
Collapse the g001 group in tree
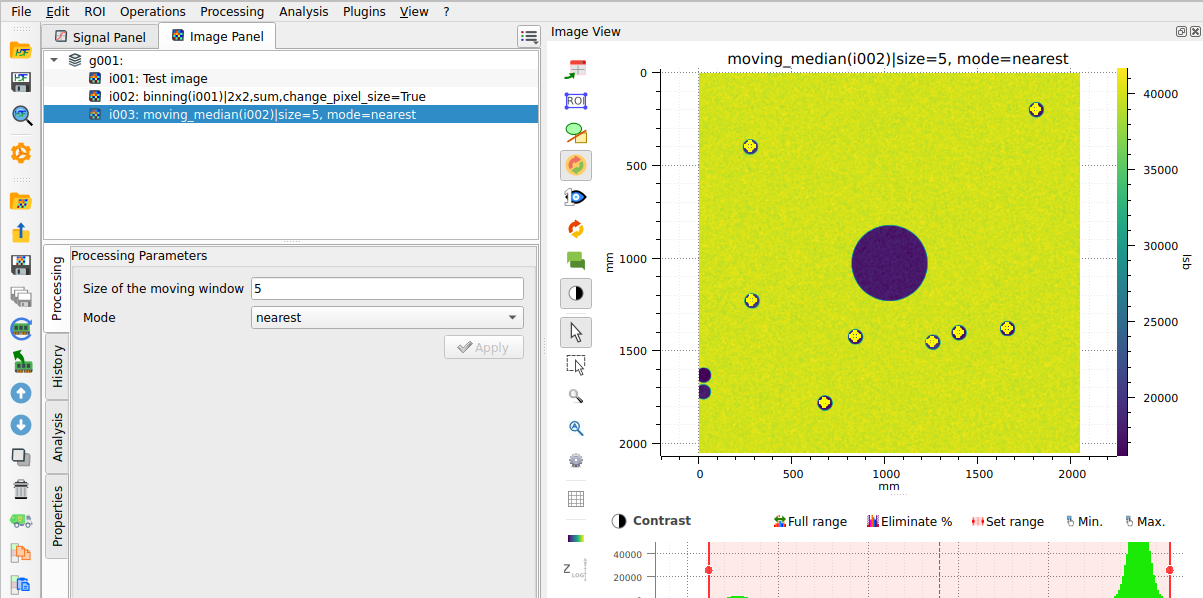[x=53, y=60]
